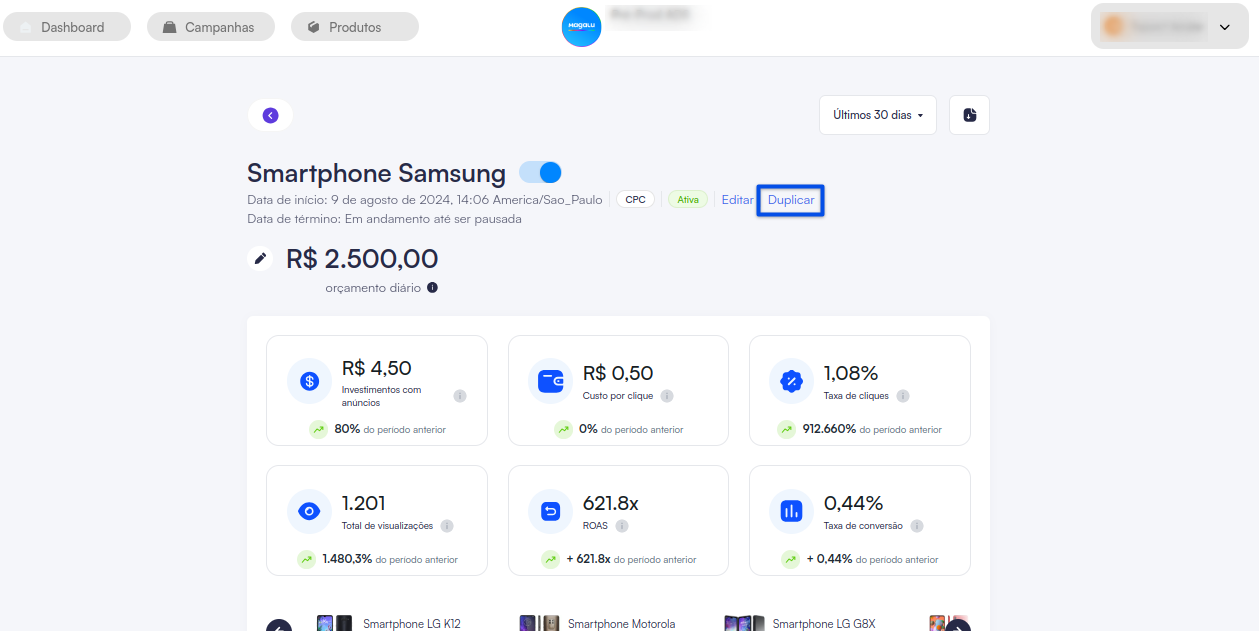1259x631 pixels.
Task: Click the report export icon button
Action: (x=969, y=115)
